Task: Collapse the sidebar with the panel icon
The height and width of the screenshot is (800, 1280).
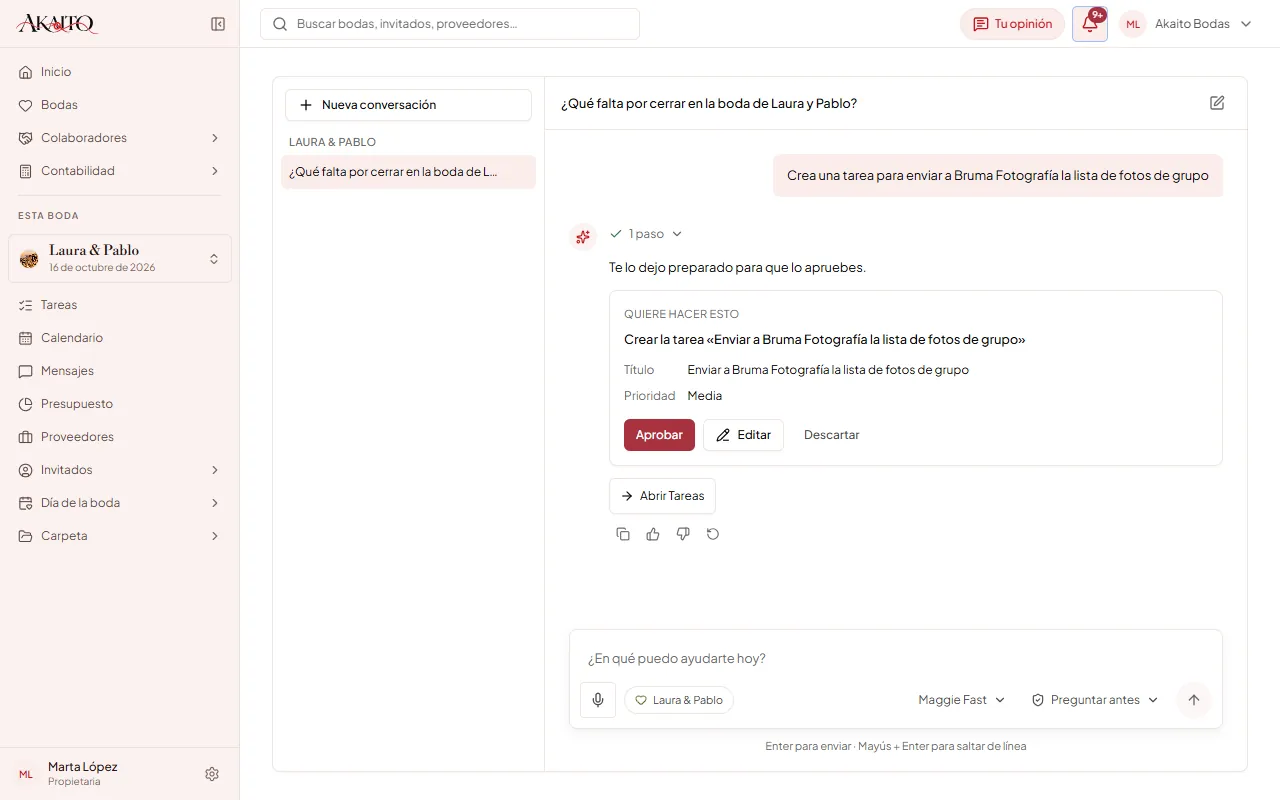Action: [x=218, y=24]
